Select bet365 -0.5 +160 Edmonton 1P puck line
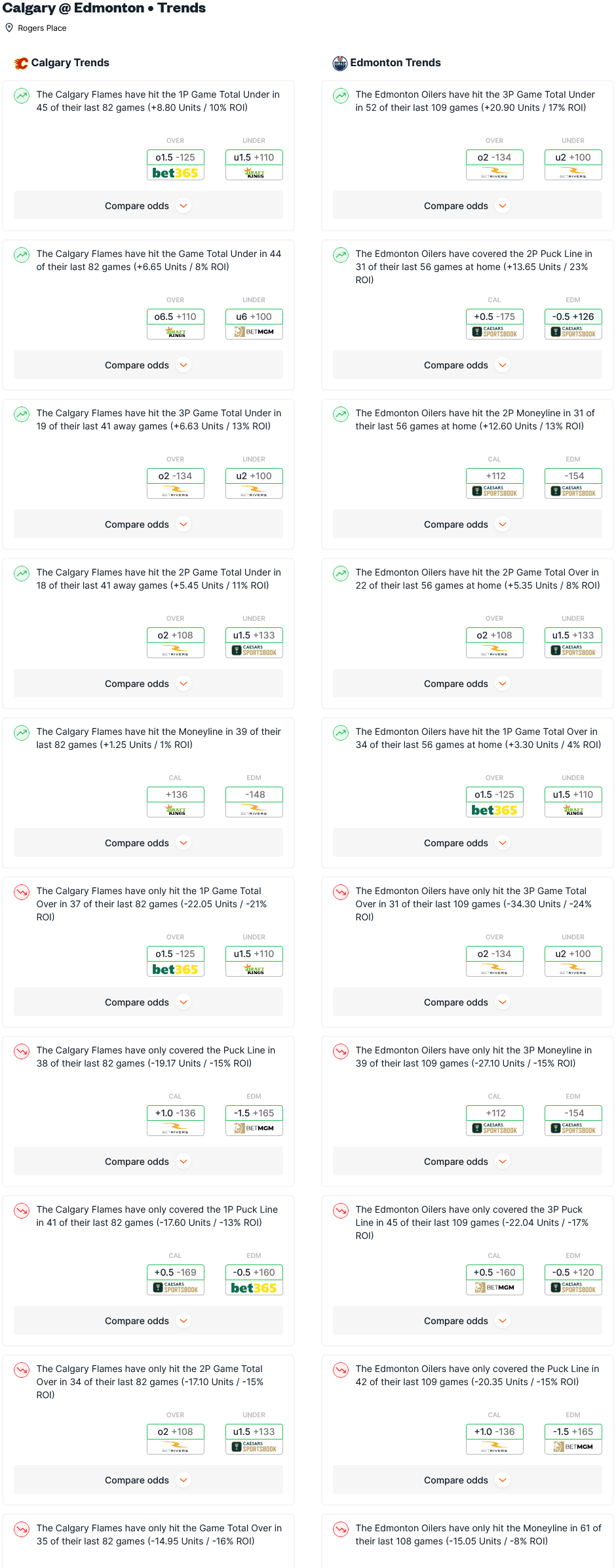The height and width of the screenshot is (1568, 616). (x=254, y=1280)
